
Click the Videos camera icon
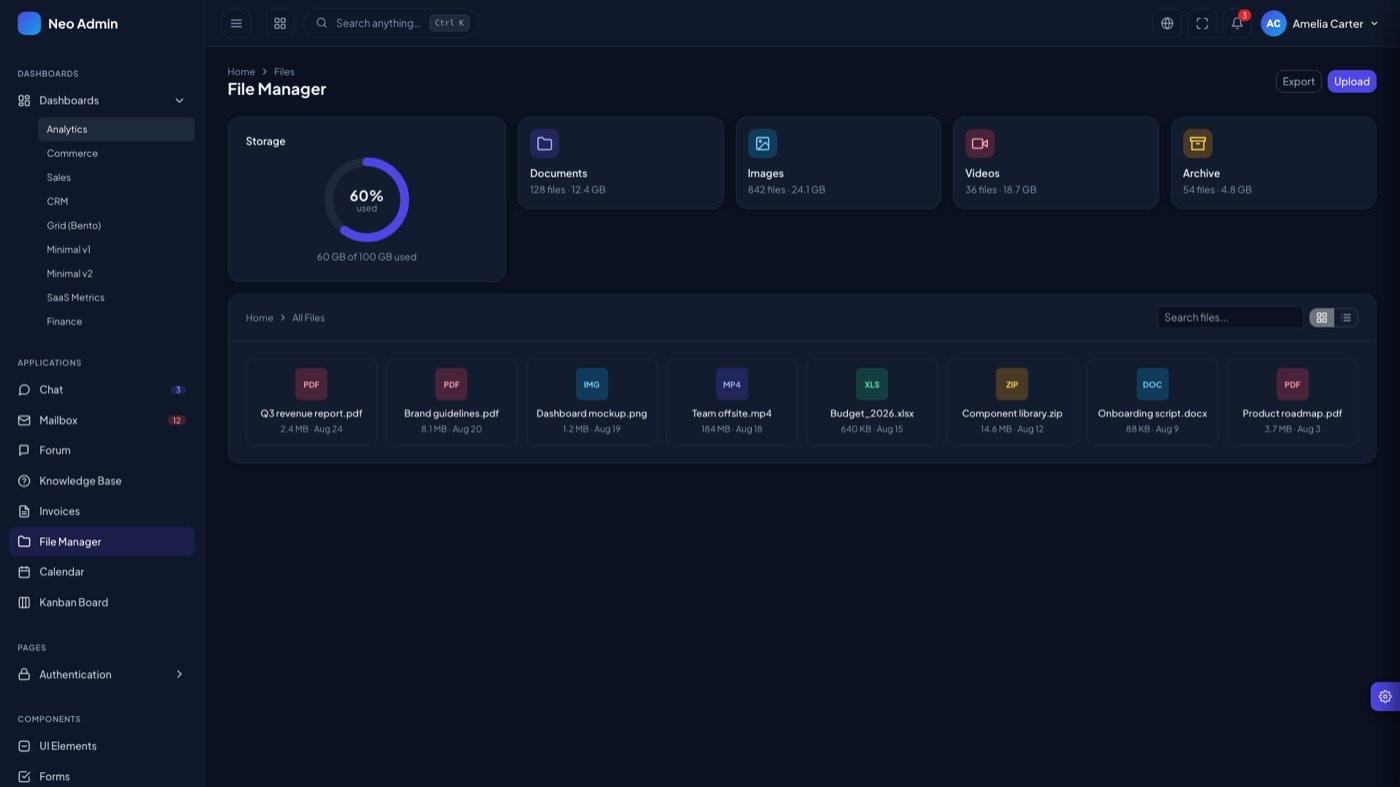[x=980, y=143]
